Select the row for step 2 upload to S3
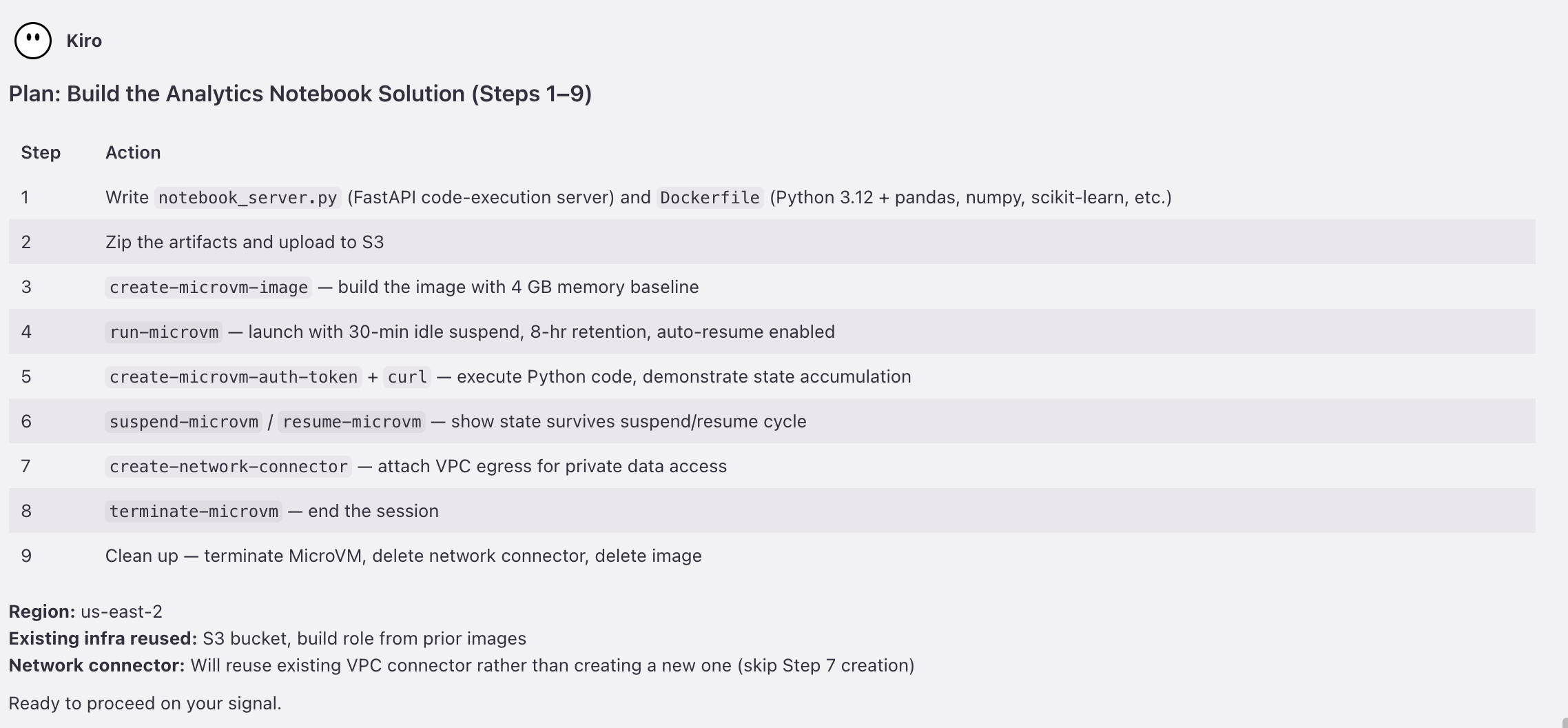 (772, 242)
